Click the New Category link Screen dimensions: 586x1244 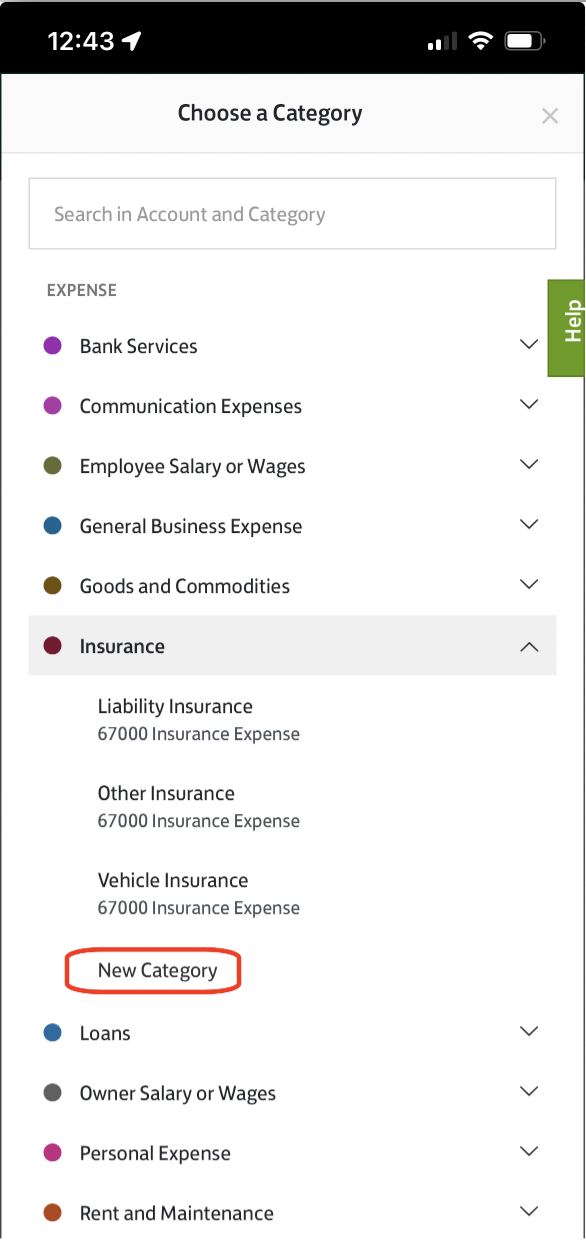[157, 970]
